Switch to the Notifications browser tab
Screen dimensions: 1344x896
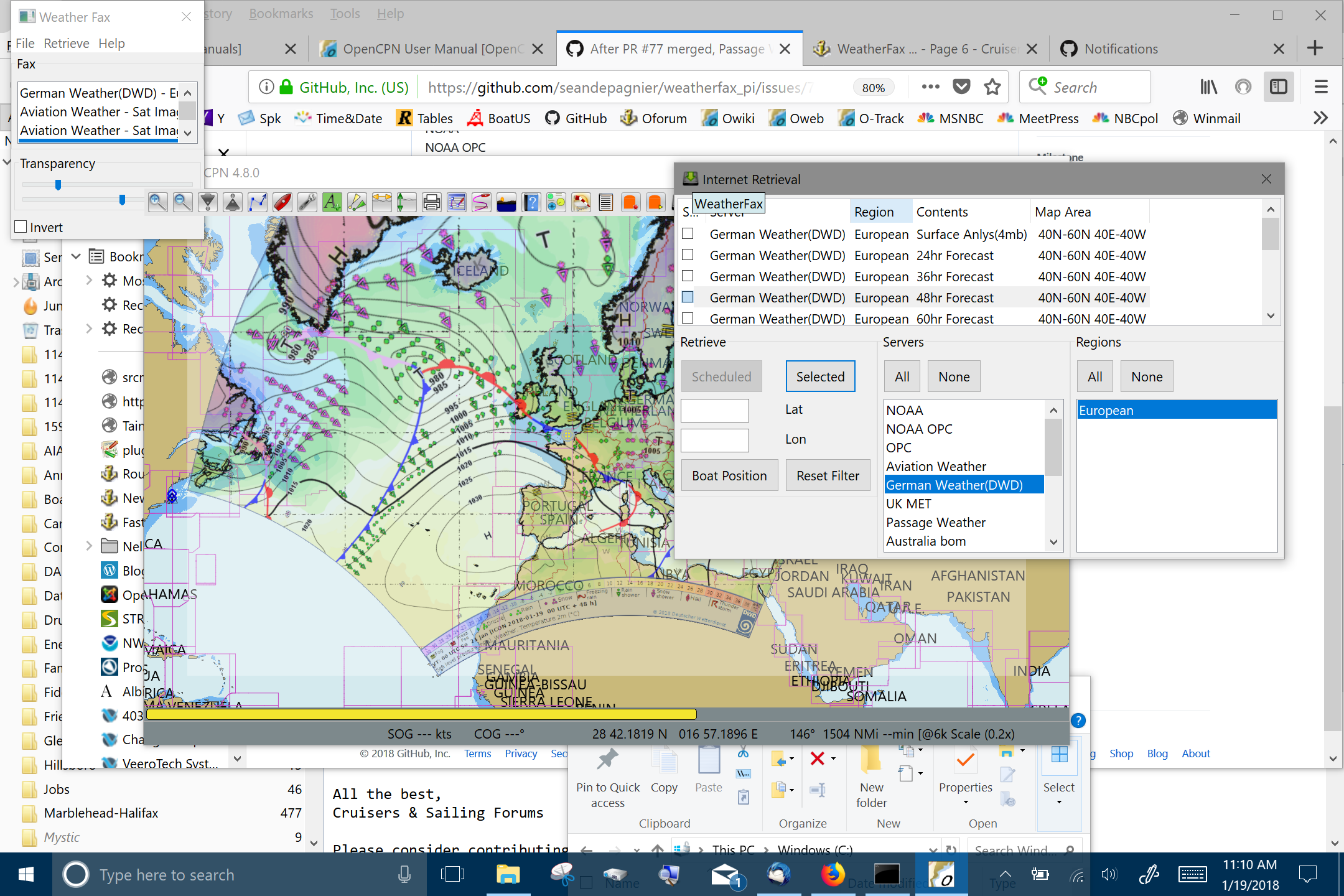[1121, 49]
